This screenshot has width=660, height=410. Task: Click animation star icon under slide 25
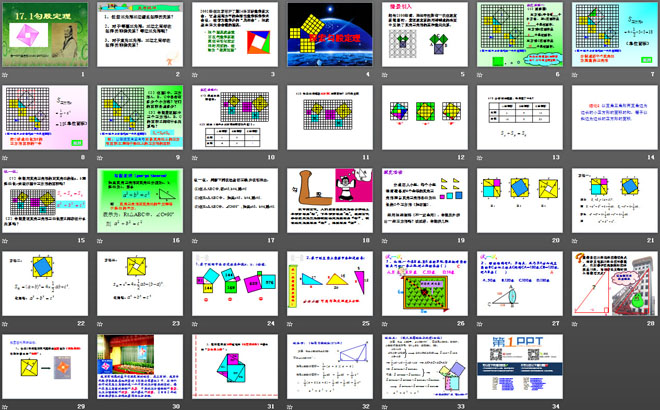[x=290, y=324]
